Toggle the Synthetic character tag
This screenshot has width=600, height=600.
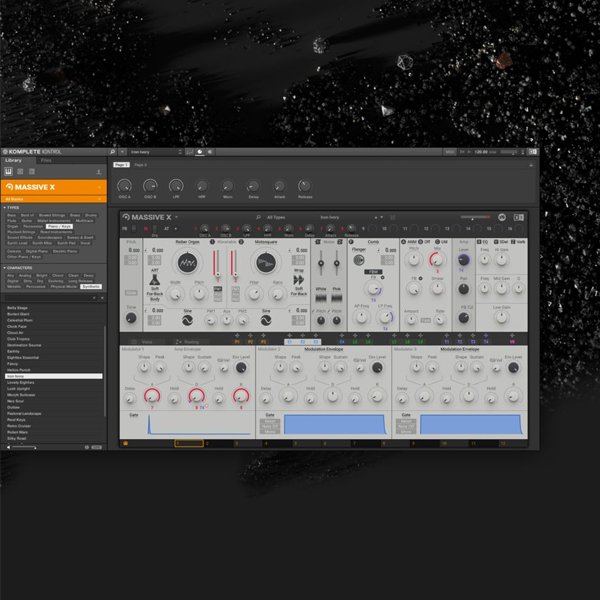point(91,286)
